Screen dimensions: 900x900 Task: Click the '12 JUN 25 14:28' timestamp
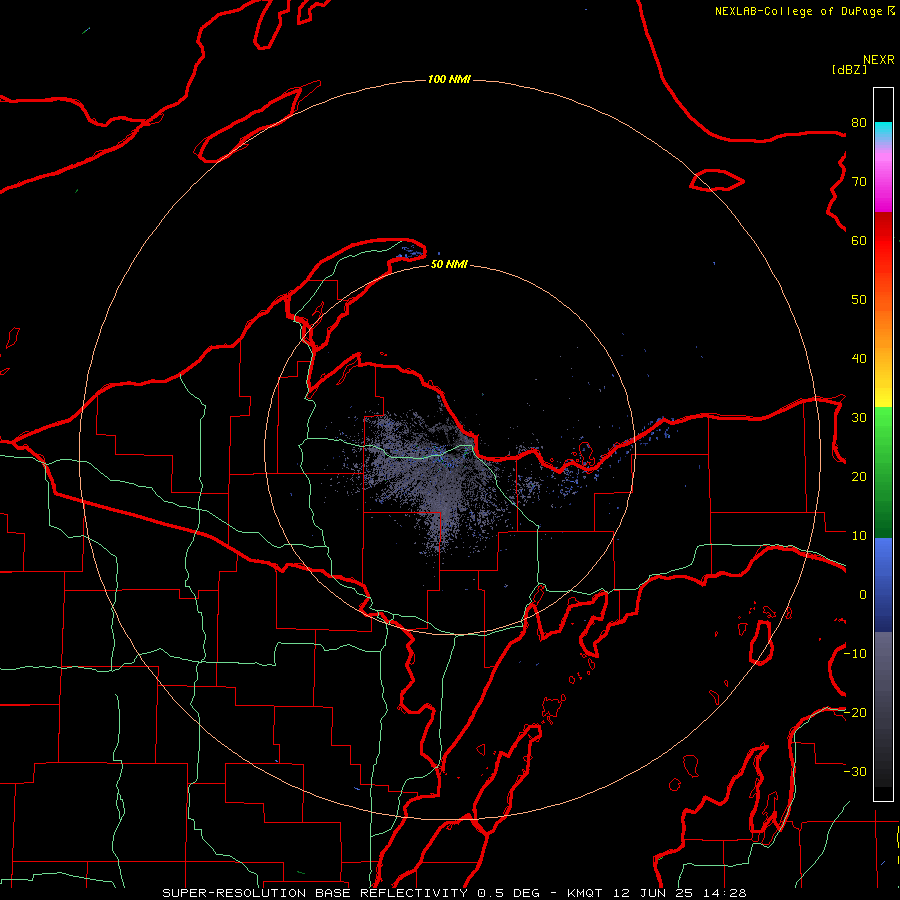[x=679, y=893]
